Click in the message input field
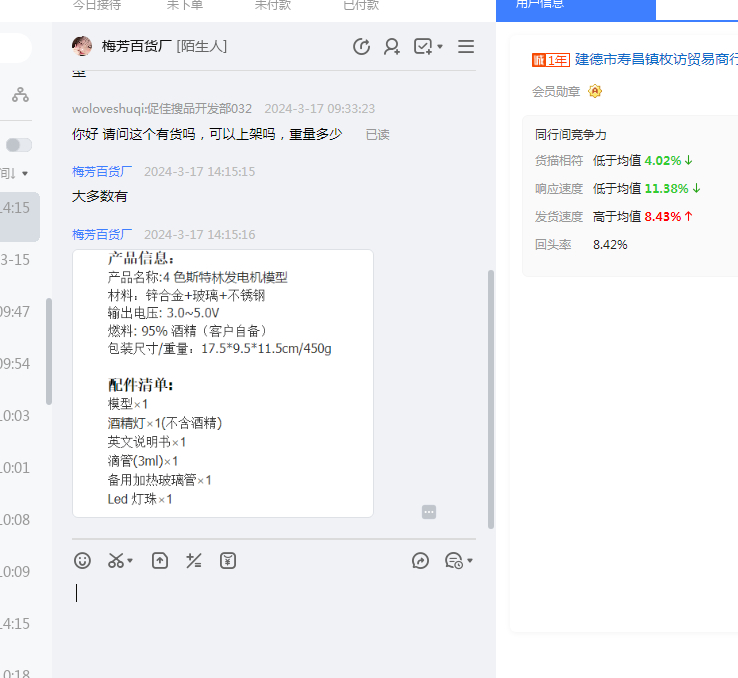Viewport: 738px width, 678px height. (274, 621)
